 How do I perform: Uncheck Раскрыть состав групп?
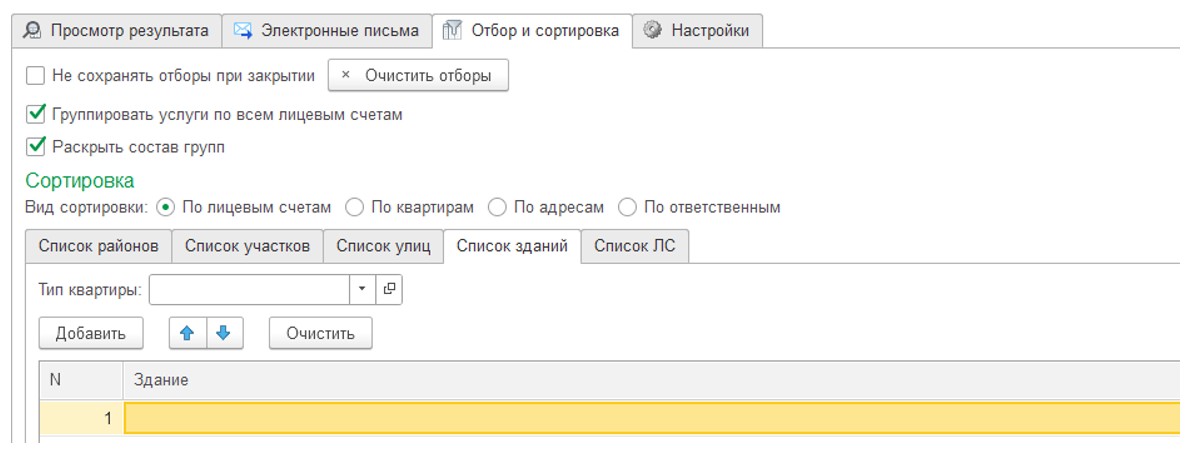tap(36, 146)
